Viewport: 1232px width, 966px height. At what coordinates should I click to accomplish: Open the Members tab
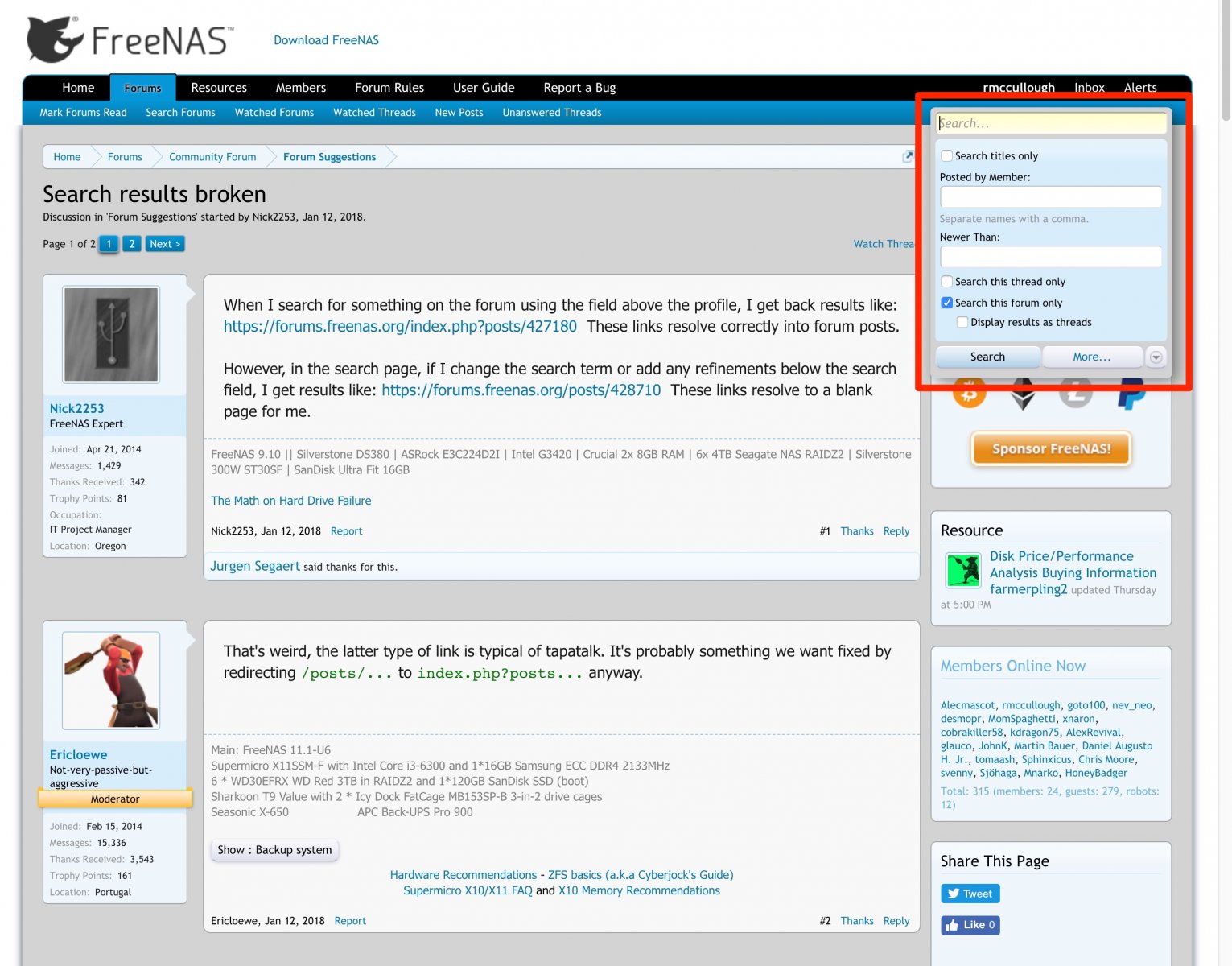point(301,88)
